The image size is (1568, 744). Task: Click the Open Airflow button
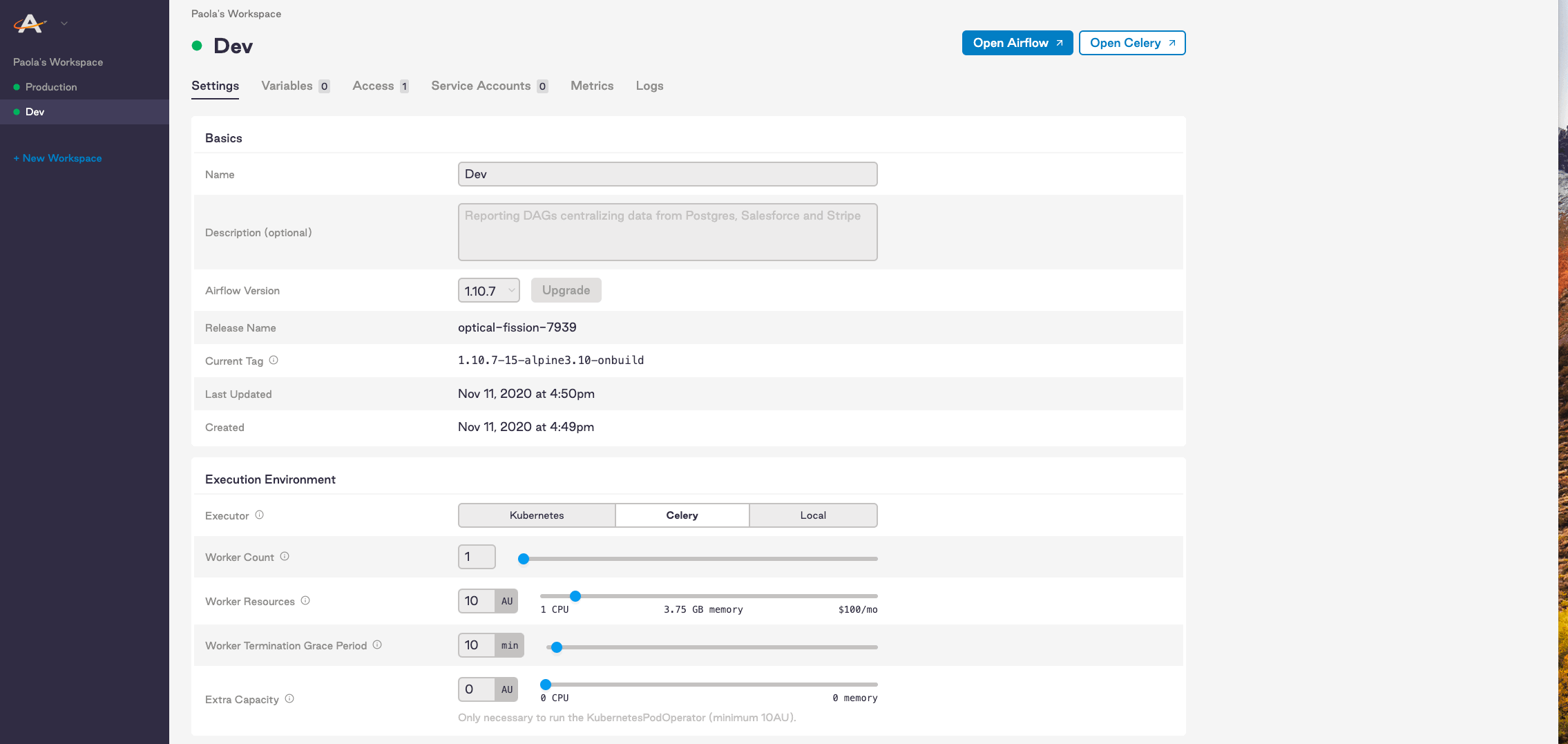(1017, 42)
